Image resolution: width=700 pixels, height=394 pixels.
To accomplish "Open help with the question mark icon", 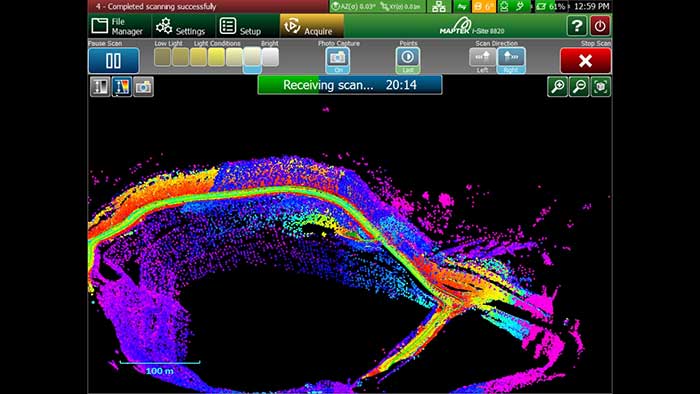I will (577, 26).
